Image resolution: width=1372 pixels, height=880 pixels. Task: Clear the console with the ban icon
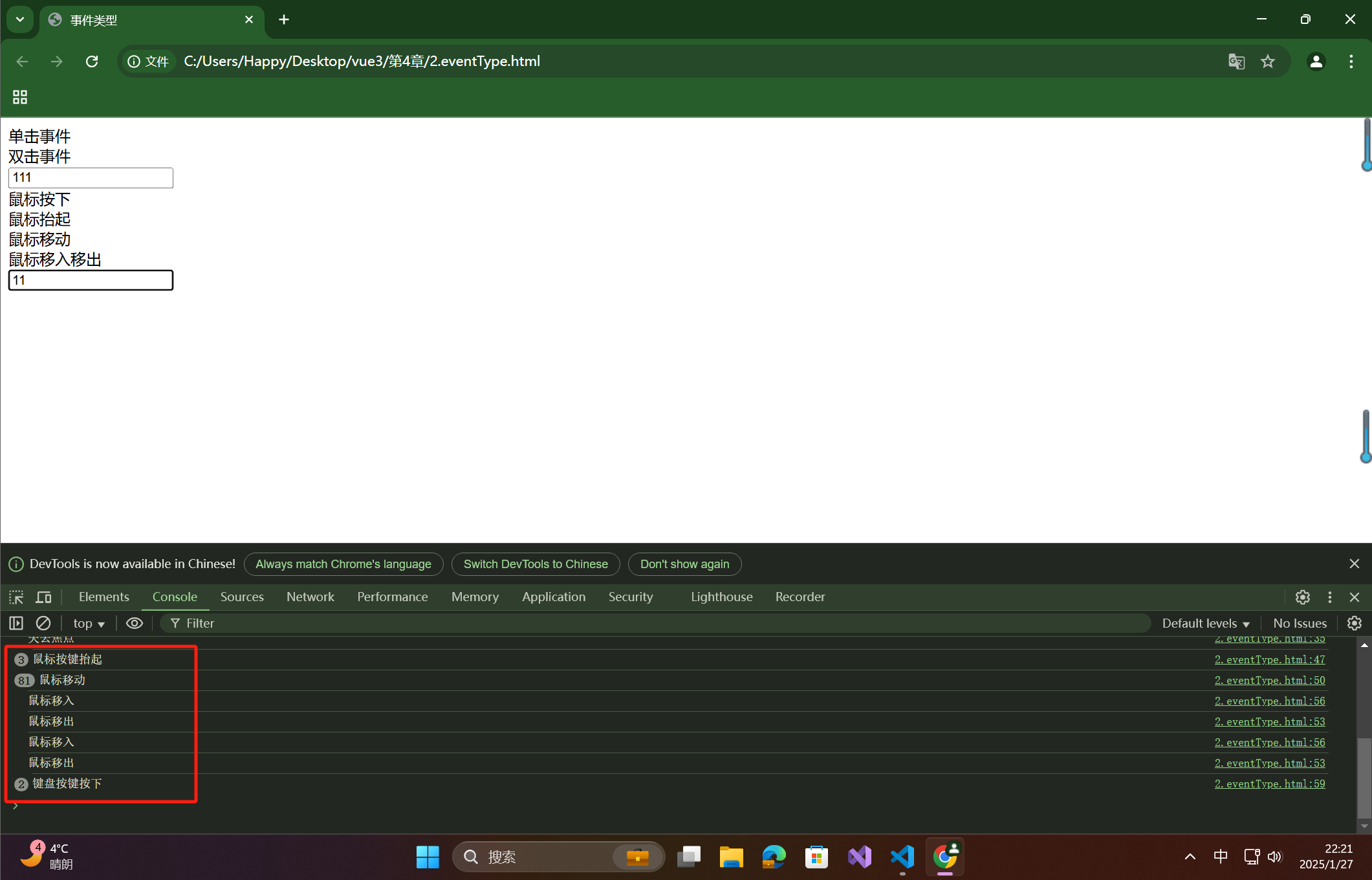point(43,623)
